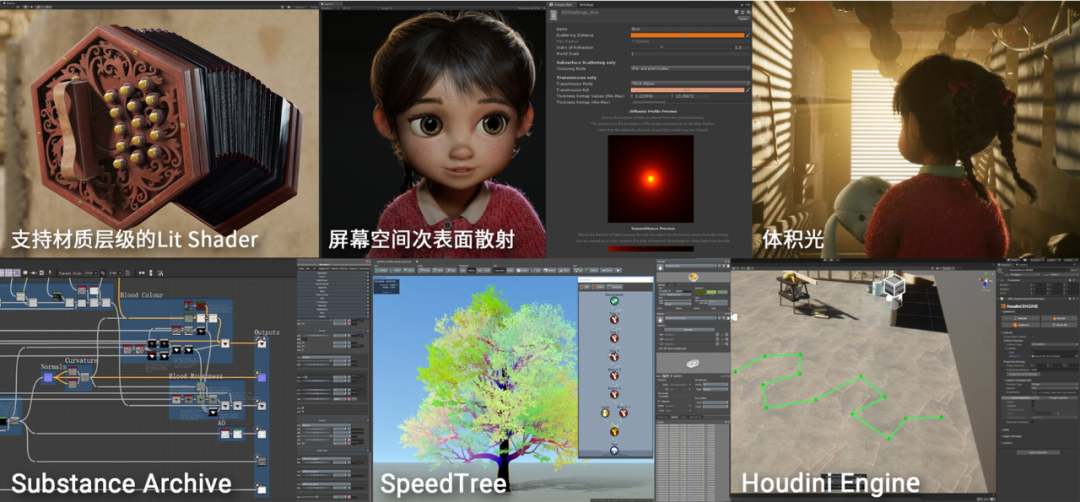Select the yellow leaf node beside Branch 1
This screenshot has height=502, width=1080.
(605, 413)
